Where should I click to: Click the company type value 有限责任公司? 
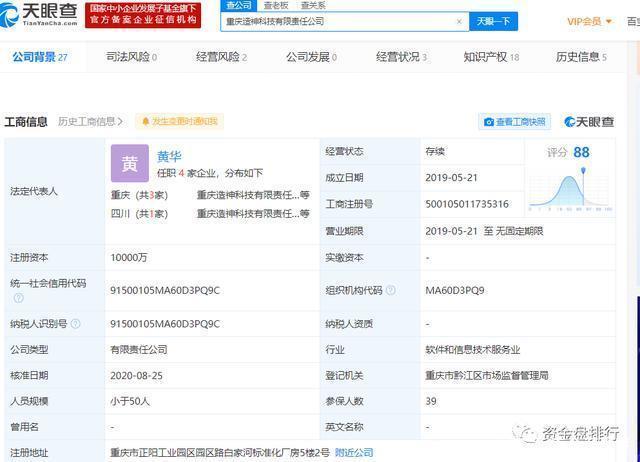139,350
